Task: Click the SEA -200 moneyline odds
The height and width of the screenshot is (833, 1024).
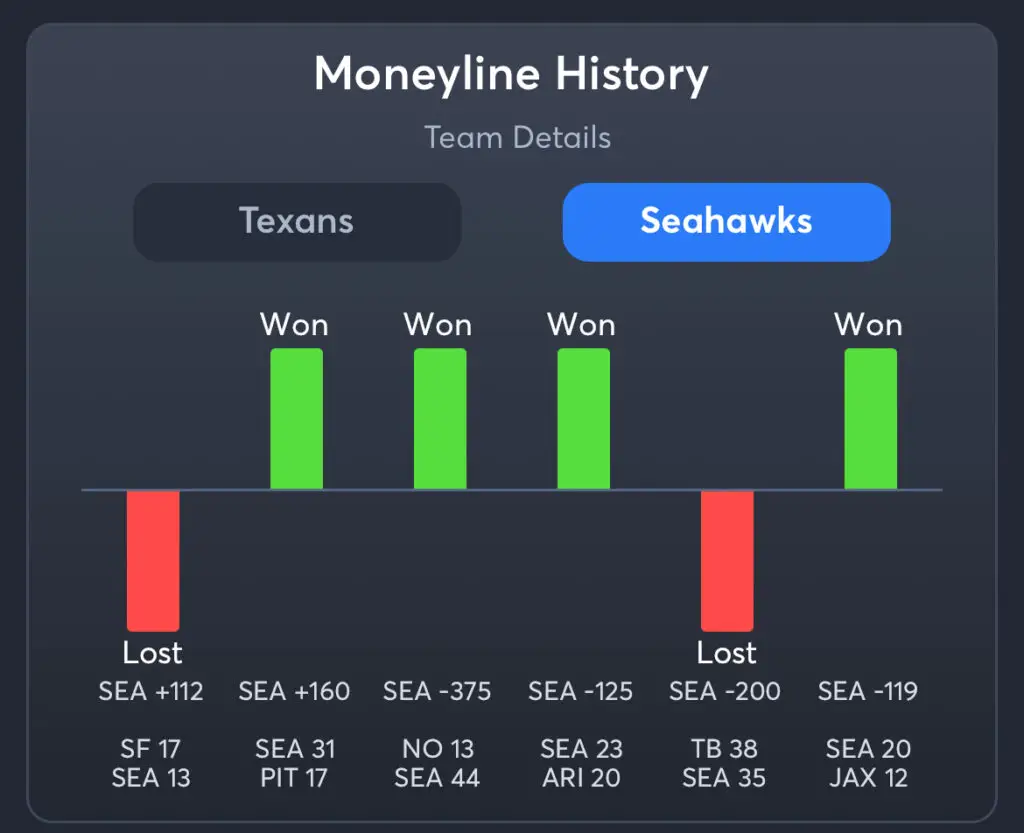Action: 725,691
